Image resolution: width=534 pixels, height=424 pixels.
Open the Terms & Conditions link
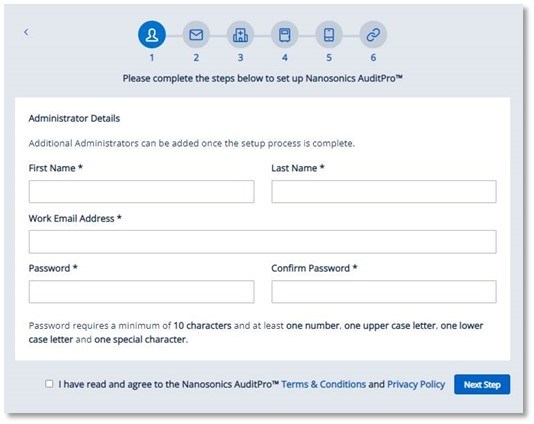[x=324, y=384]
